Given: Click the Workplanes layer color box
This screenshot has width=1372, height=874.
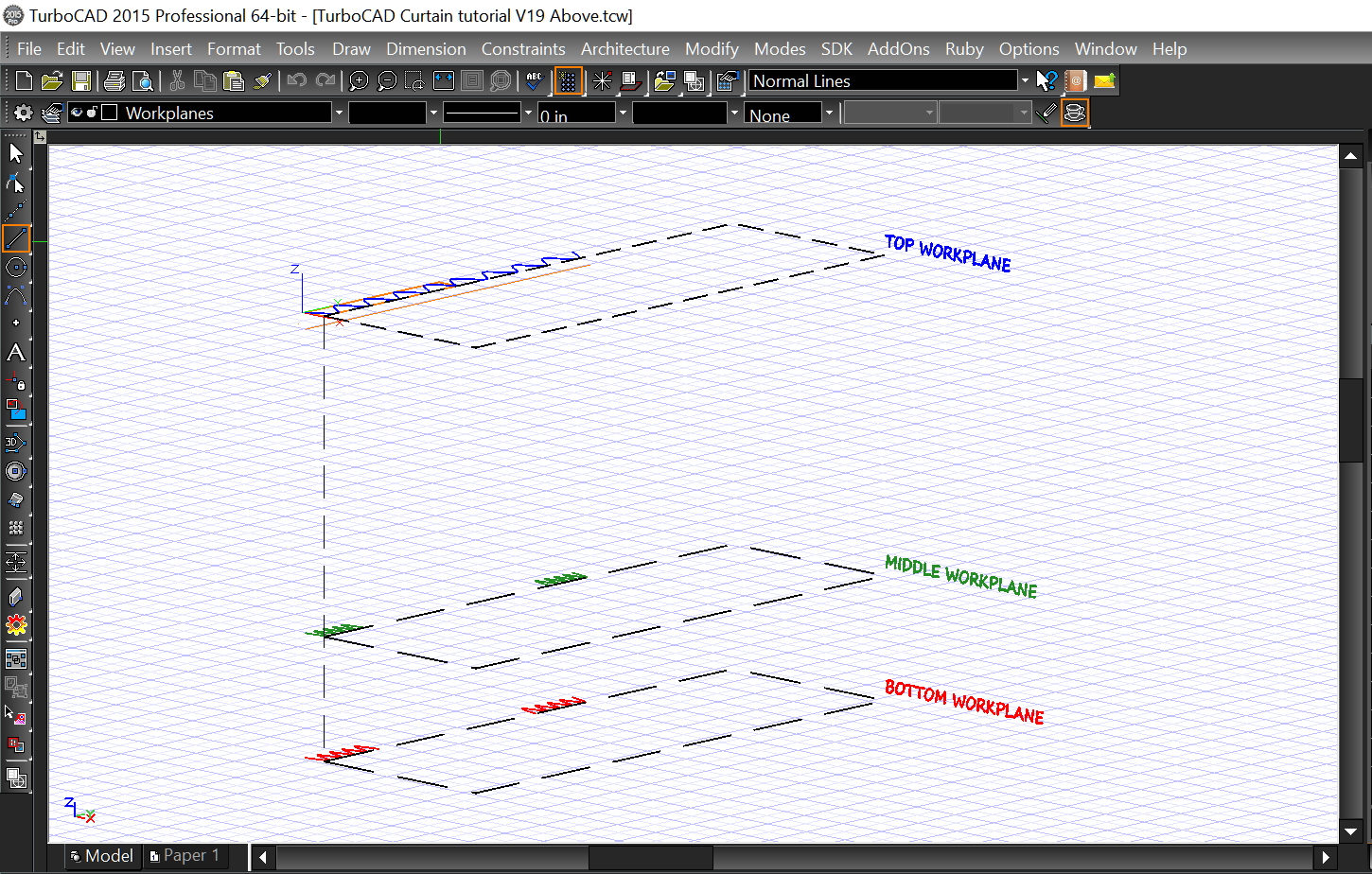Looking at the screenshot, I should (109, 113).
